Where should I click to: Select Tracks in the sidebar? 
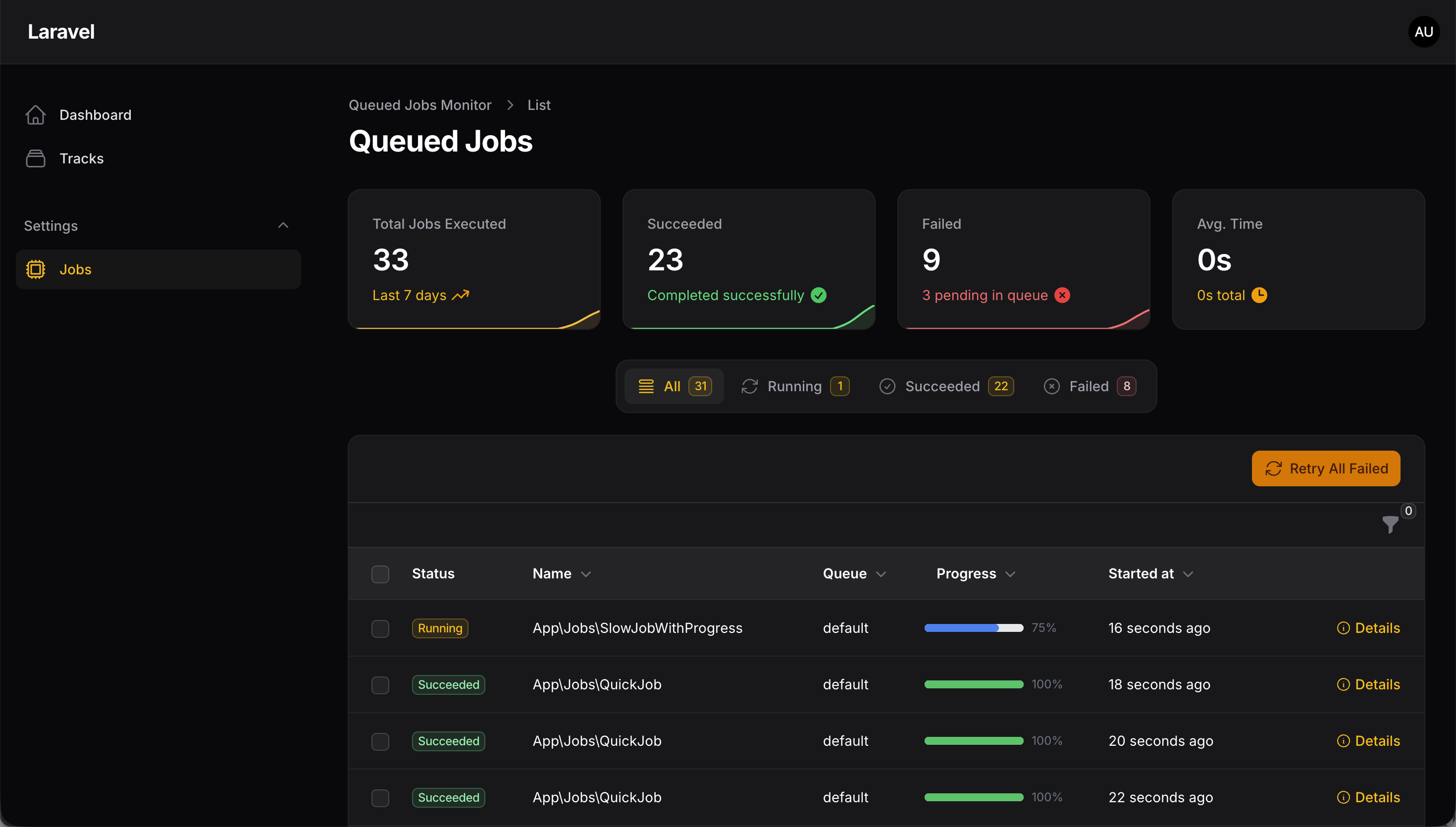[81, 158]
